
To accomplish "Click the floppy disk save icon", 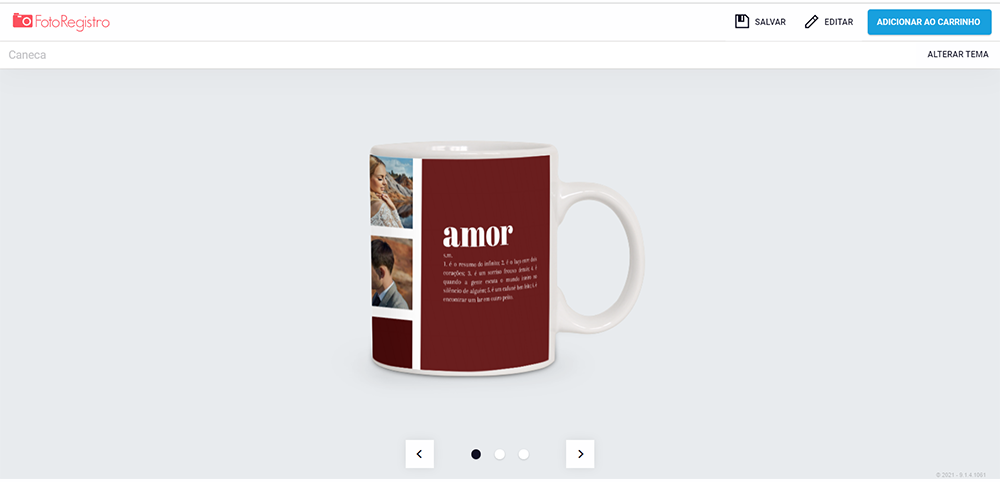I will (742, 22).
